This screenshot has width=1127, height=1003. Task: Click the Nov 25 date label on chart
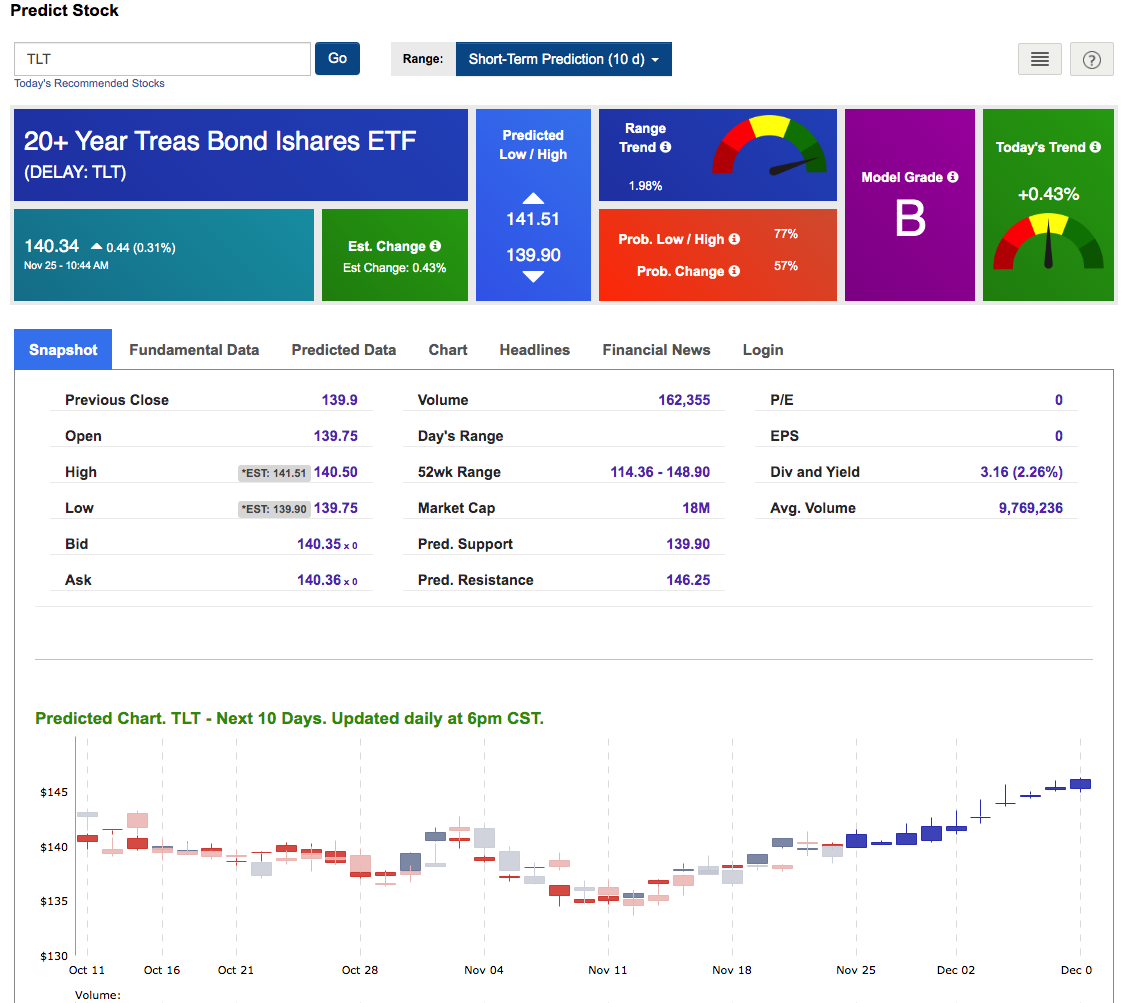tap(855, 970)
